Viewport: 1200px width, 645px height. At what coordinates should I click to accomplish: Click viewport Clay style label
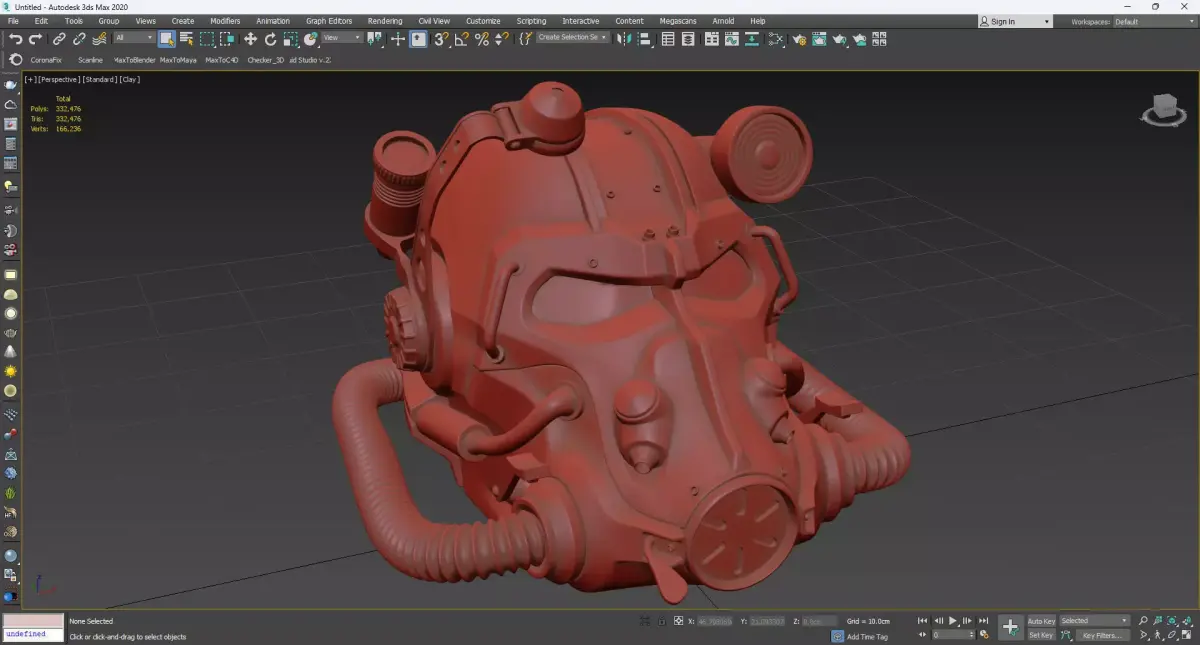click(130, 80)
